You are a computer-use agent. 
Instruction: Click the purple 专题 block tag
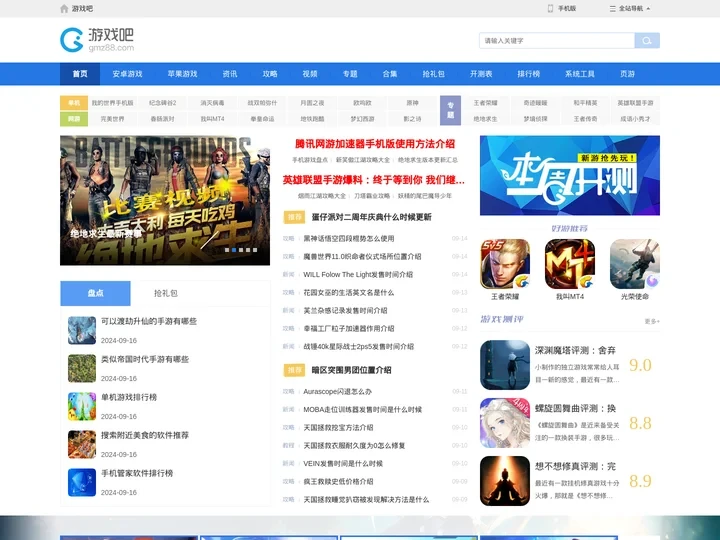(450, 110)
